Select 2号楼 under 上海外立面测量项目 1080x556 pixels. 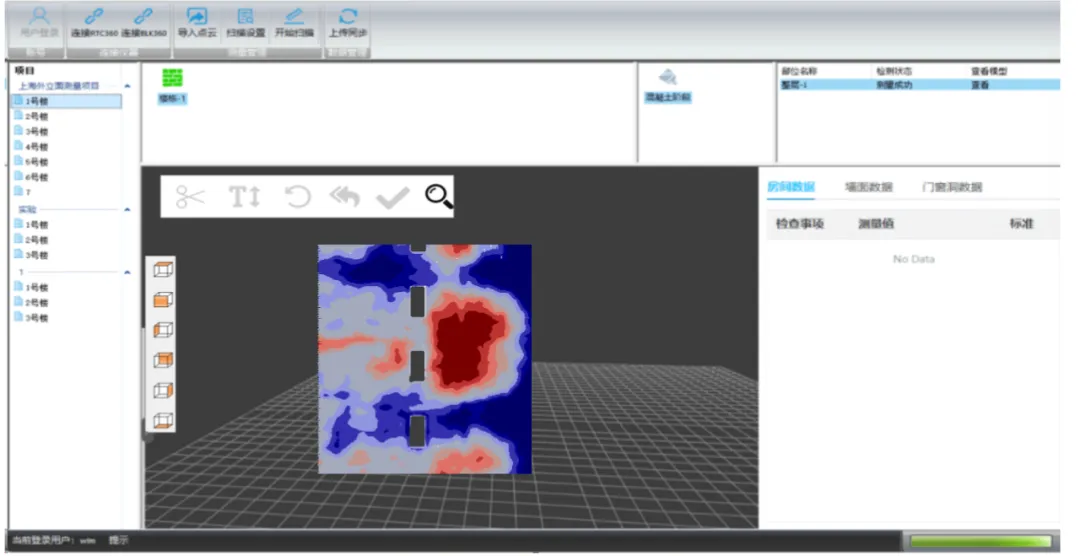tap(36, 116)
